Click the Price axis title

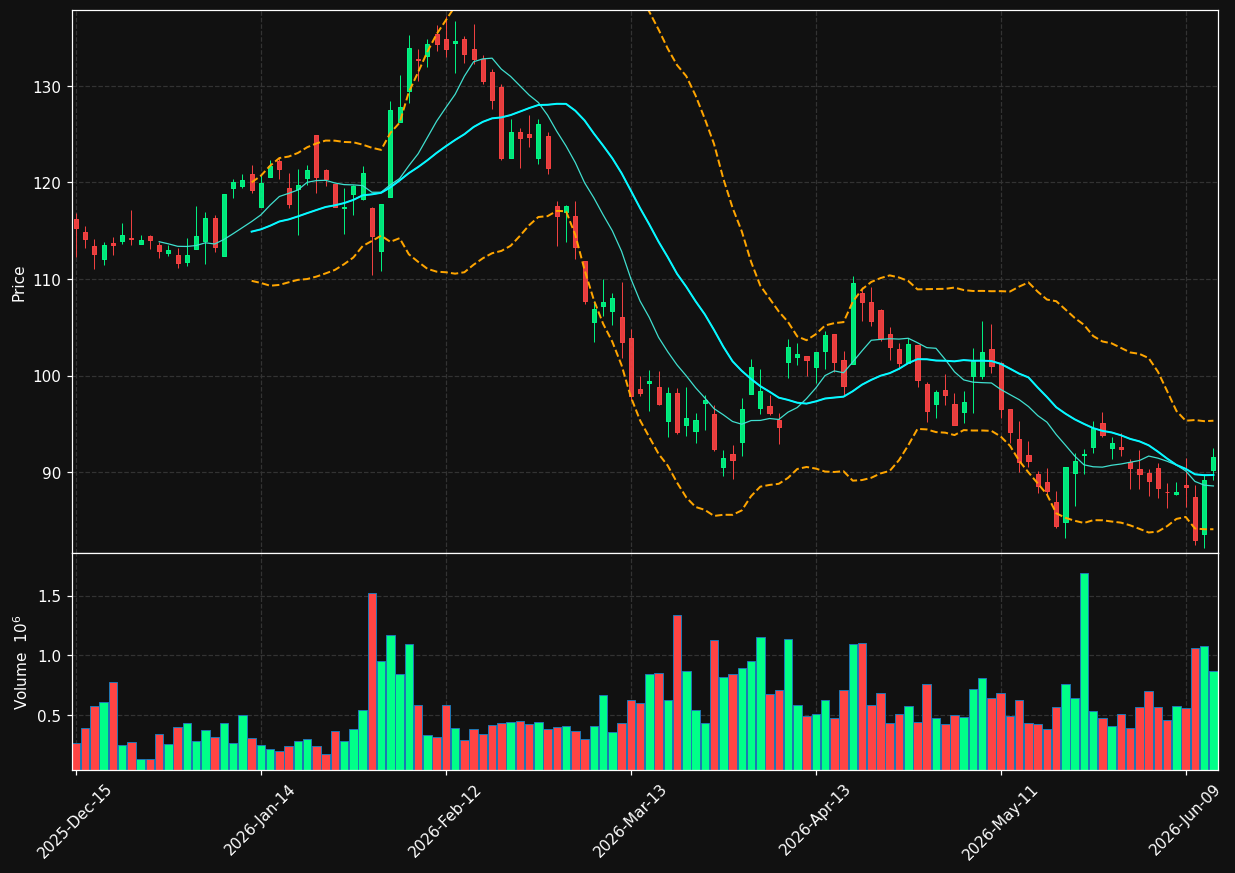(19, 283)
